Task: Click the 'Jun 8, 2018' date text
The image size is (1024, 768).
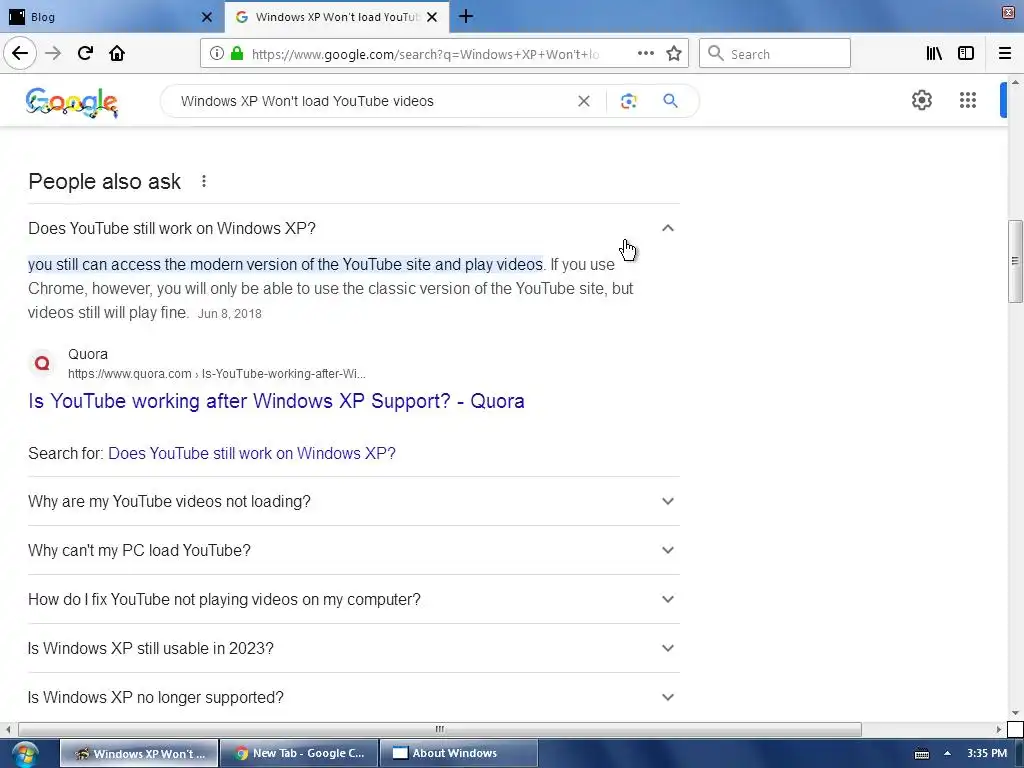Action: 230,313
